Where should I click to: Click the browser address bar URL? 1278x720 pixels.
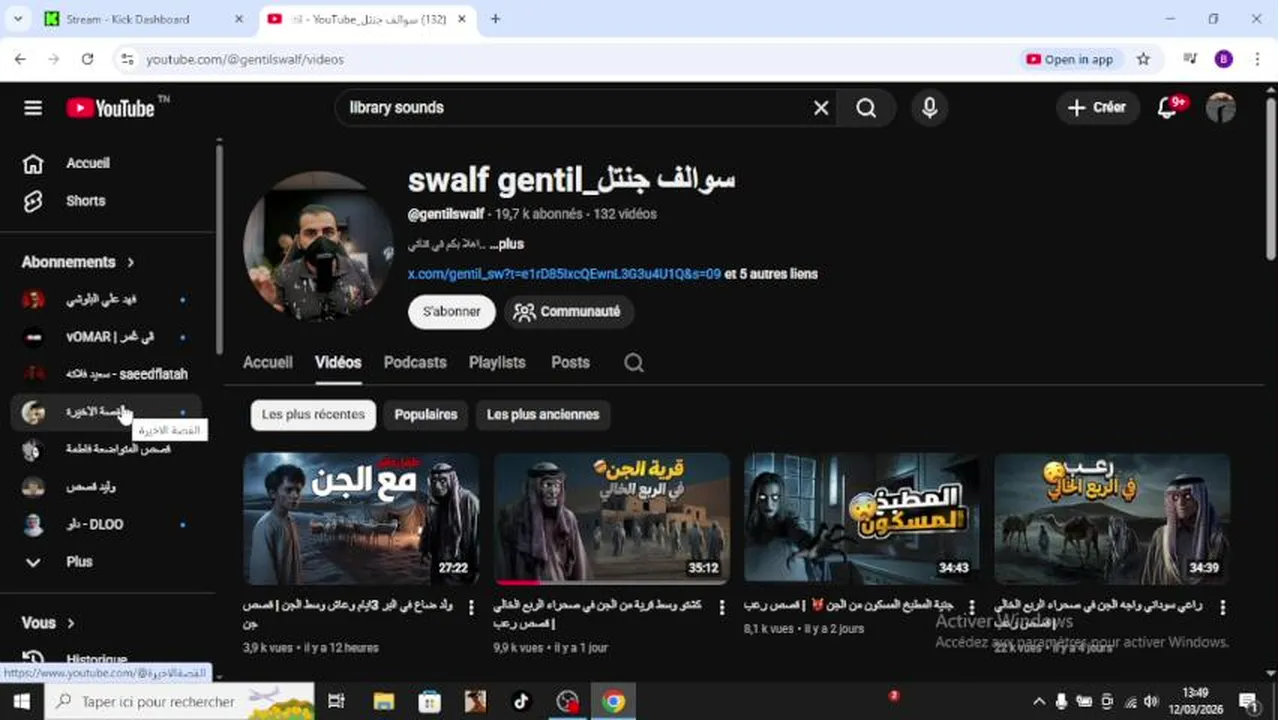coord(245,60)
